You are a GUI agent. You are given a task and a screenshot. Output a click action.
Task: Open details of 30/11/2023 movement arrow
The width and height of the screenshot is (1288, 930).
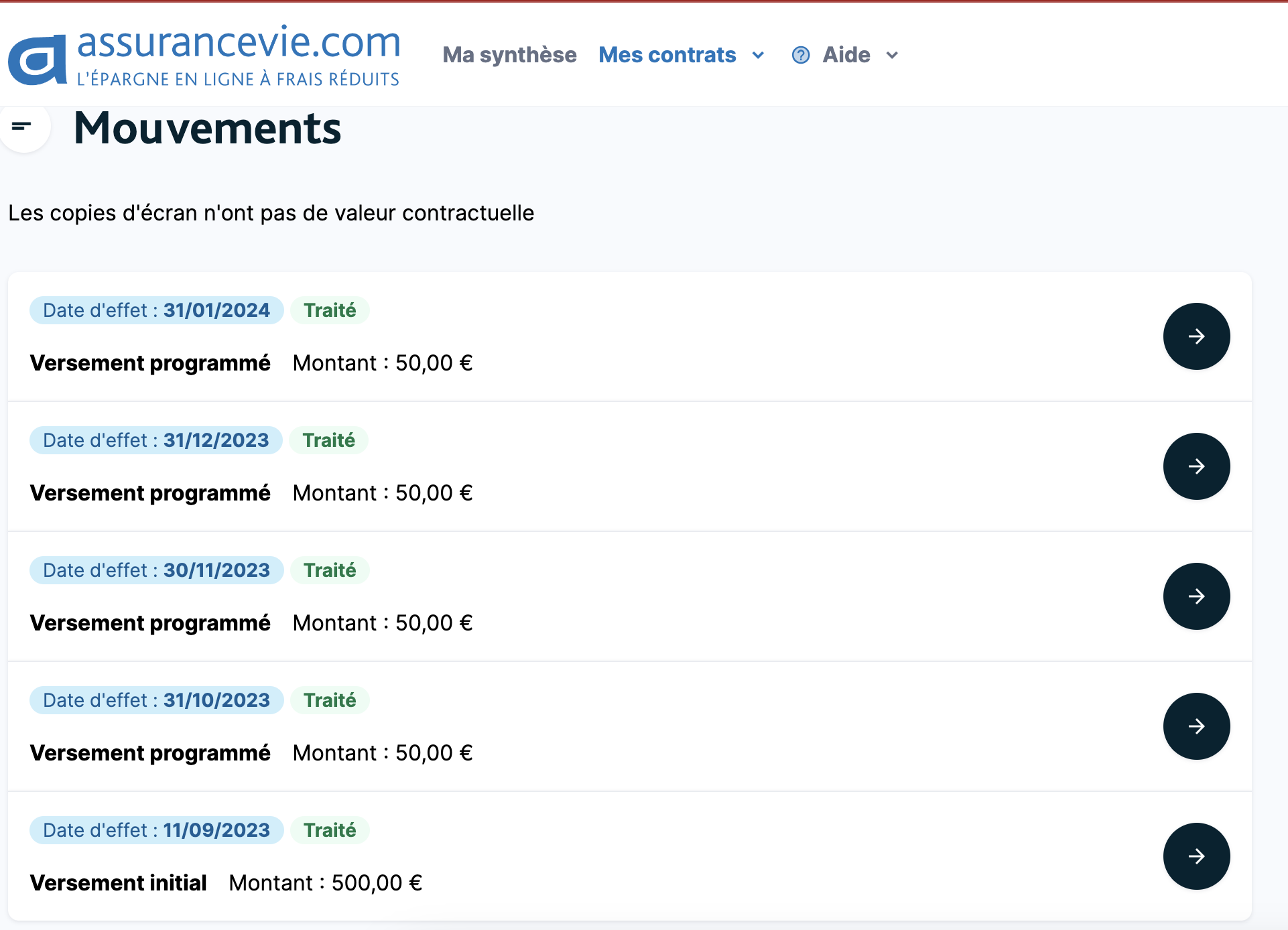pyautogui.click(x=1196, y=596)
